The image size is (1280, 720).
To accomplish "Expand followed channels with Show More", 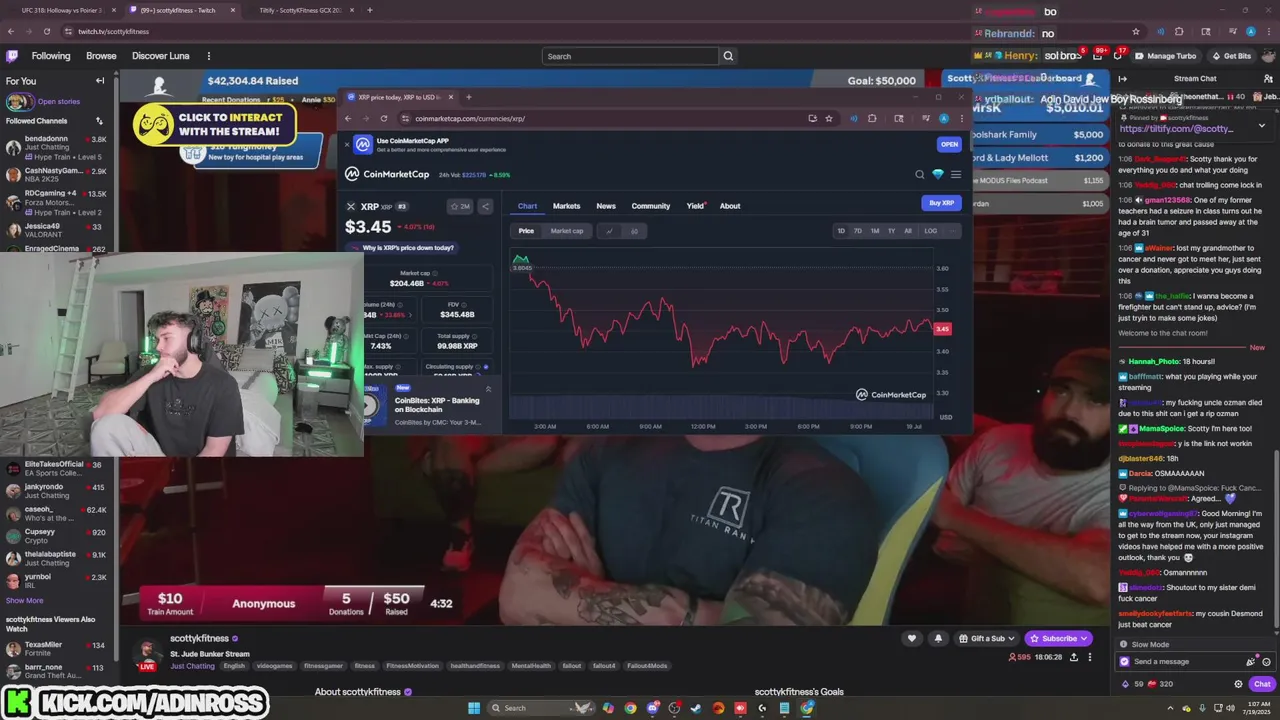I will click(25, 600).
